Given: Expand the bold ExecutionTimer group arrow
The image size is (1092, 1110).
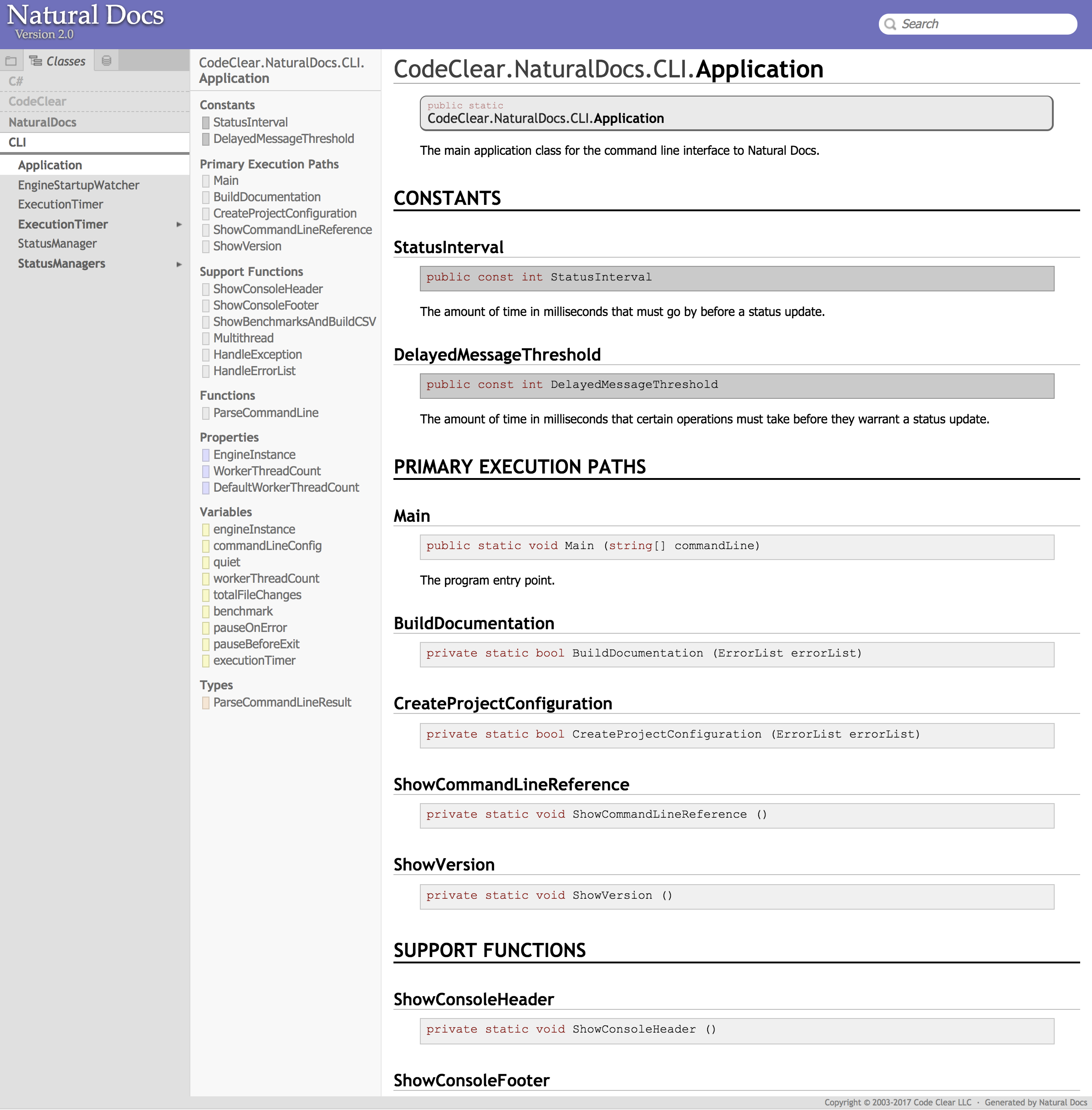Looking at the screenshot, I should coord(179,225).
